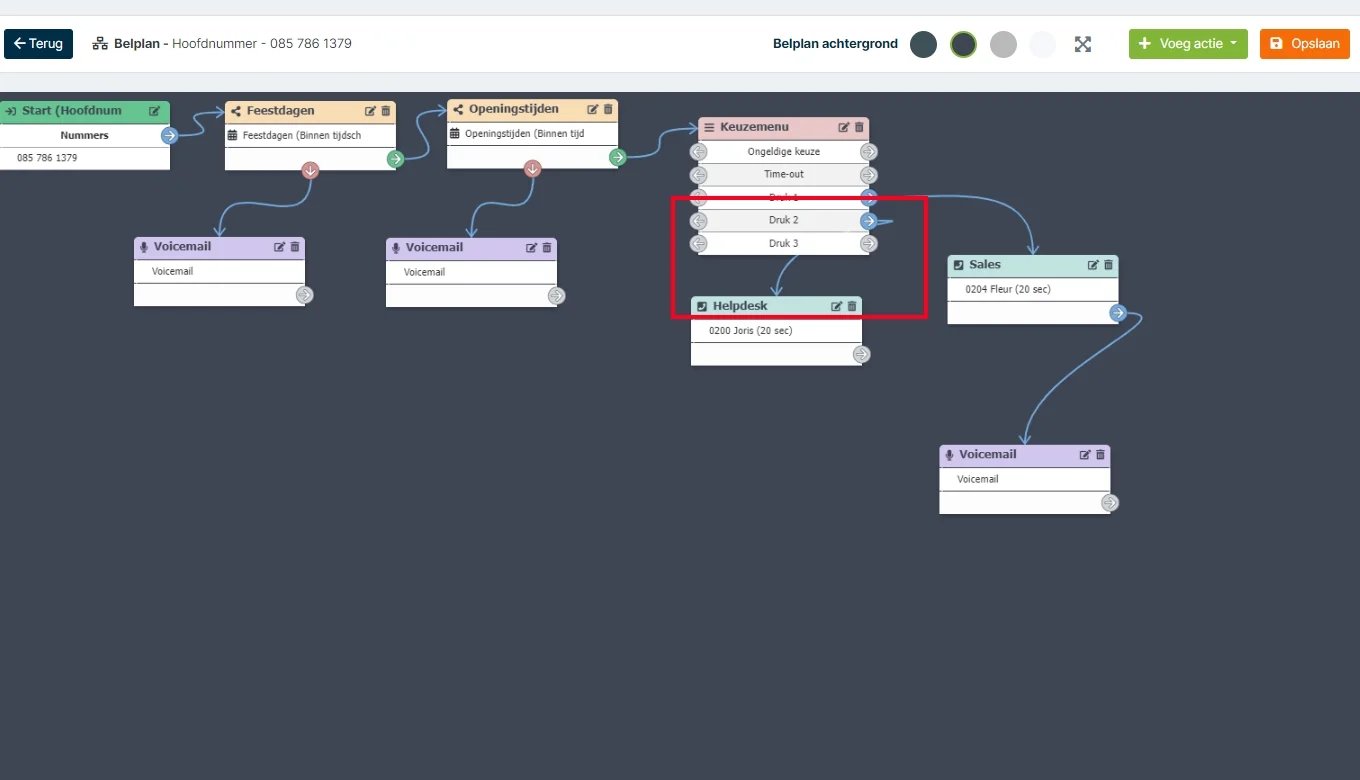Click blue output connector of Druk 2
The width and height of the screenshot is (1360, 780).
coord(868,221)
